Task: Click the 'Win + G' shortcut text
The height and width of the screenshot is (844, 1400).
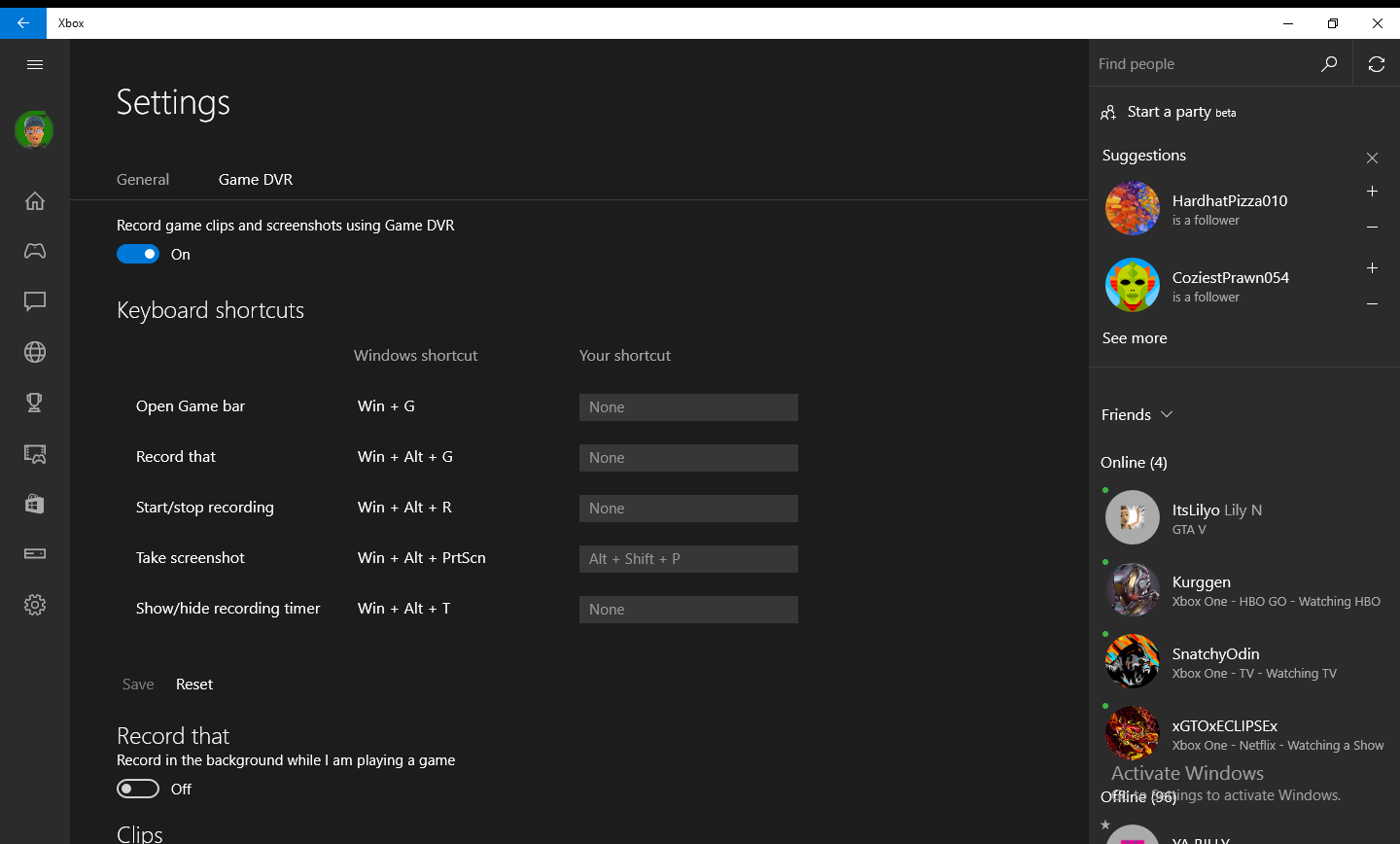Action: pos(386,405)
